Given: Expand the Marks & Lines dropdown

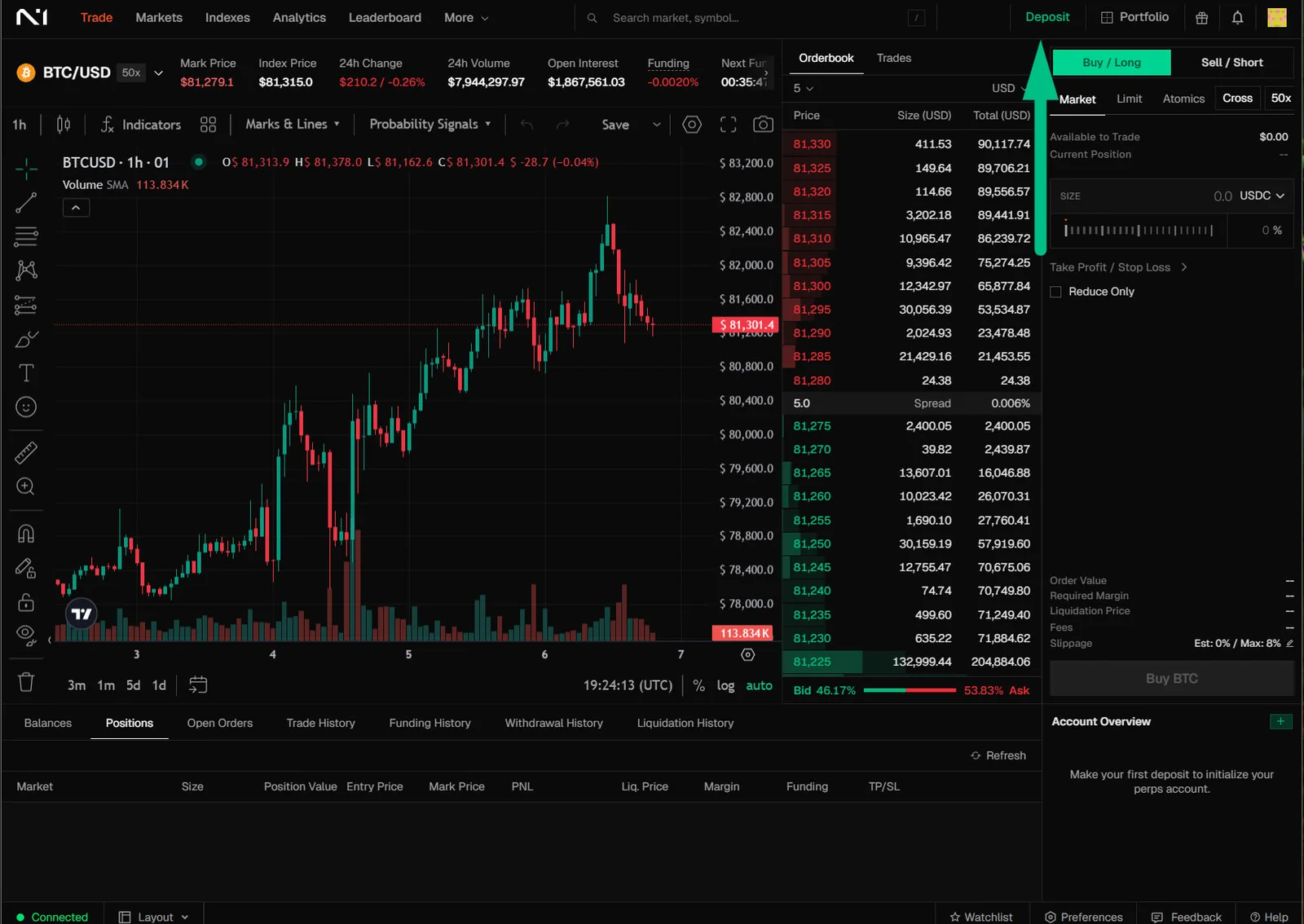Looking at the screenshot, I should coord(293,125).
